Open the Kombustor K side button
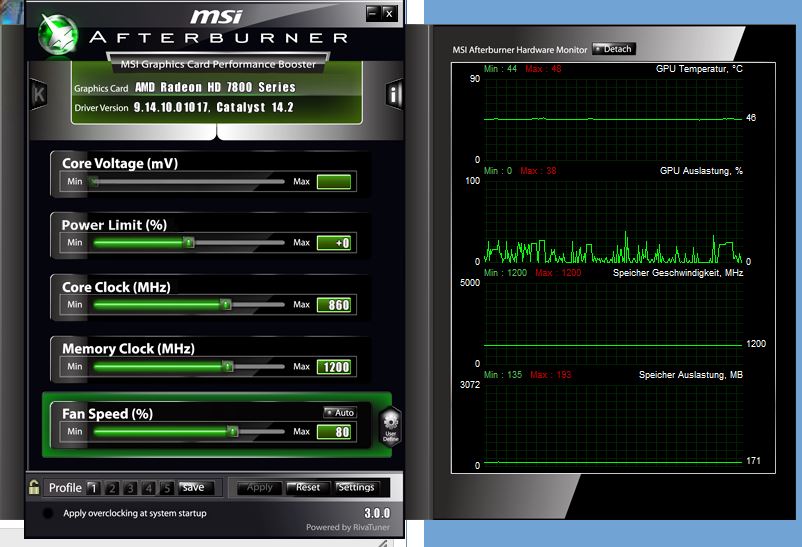Screen dimensions: 802x547 click(39, 94)
